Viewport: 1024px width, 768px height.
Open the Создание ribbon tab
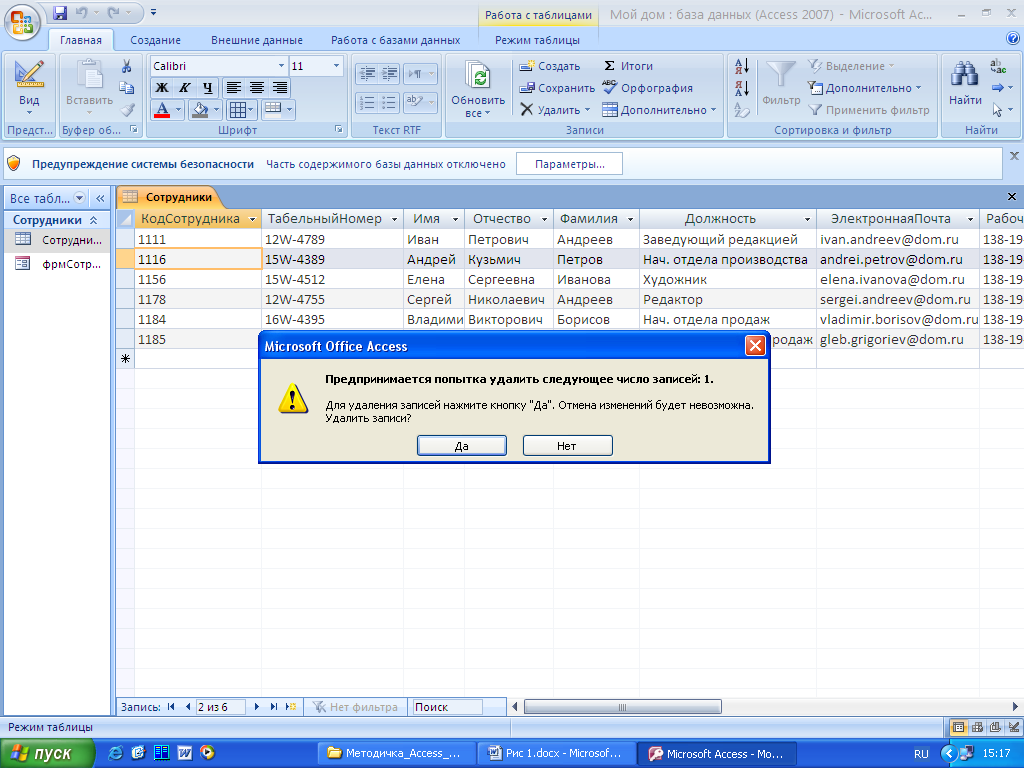coord(155,40)
